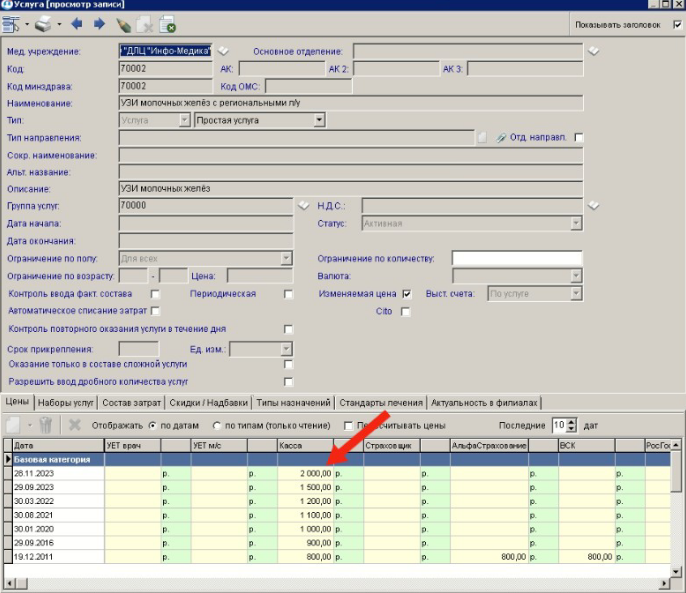
Task: Click the Ограничение по количеству input field
Action: [516, 259]
